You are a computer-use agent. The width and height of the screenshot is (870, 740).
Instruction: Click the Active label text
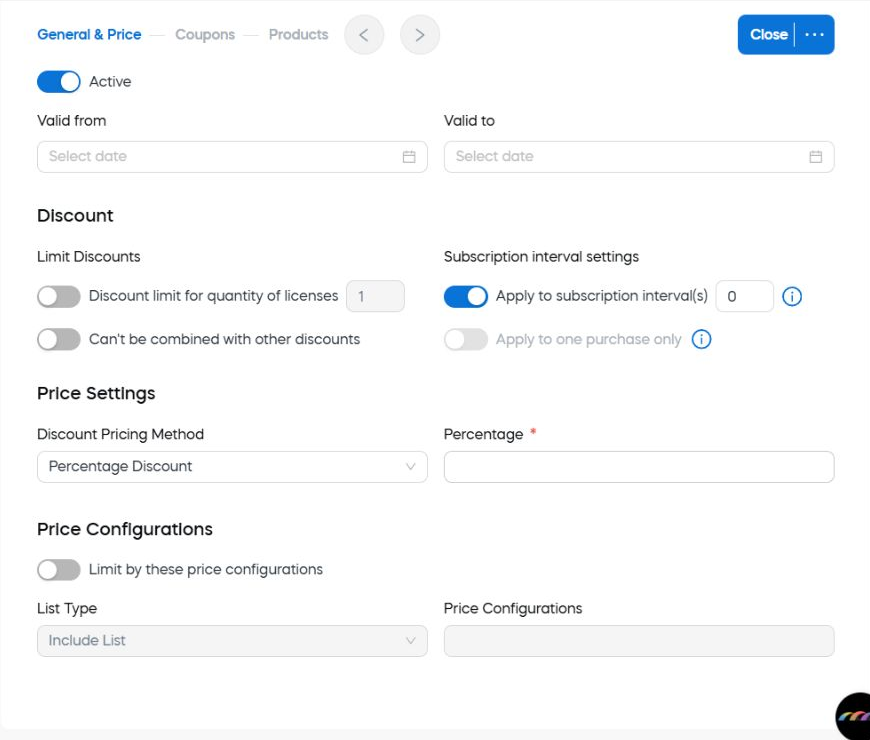coord(110,82)
